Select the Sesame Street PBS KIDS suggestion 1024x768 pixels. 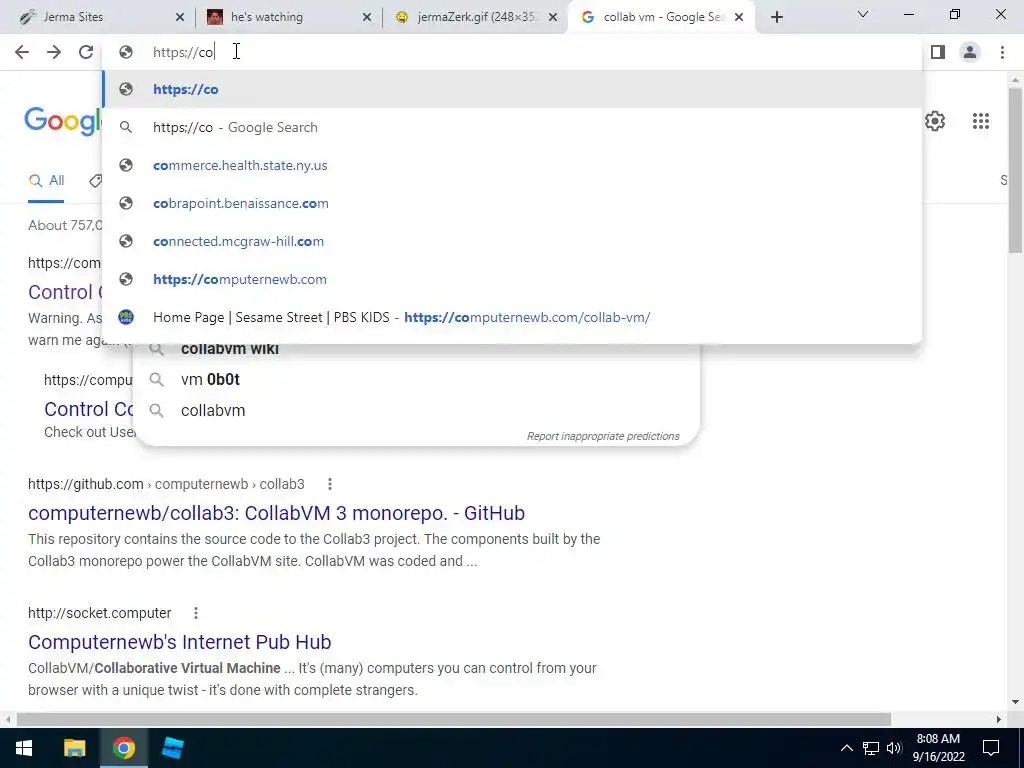pyautogui.click(x=512, y=317)
